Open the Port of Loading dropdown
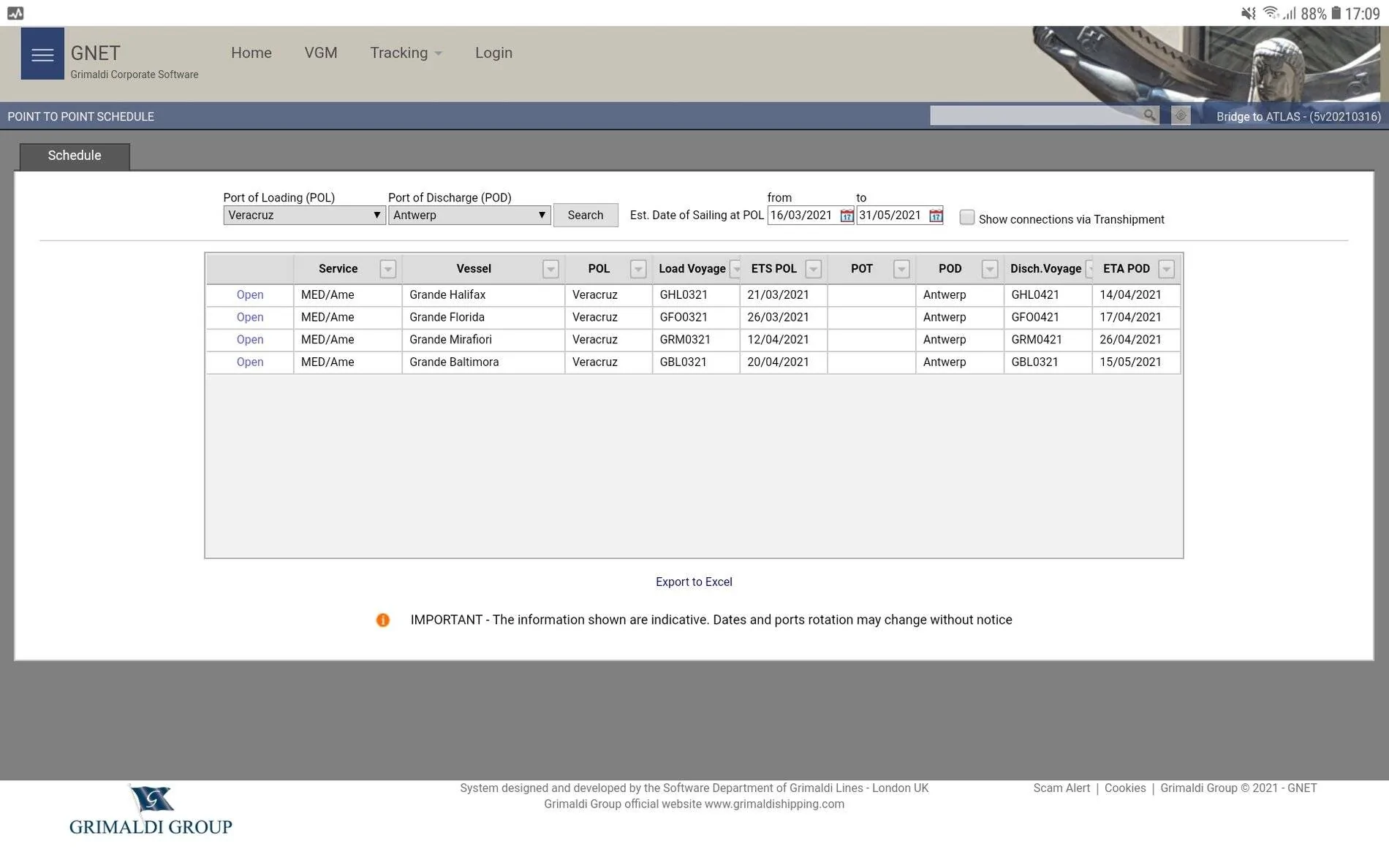This screenshot has width=1389, height=868. click(x=304, y=216)
